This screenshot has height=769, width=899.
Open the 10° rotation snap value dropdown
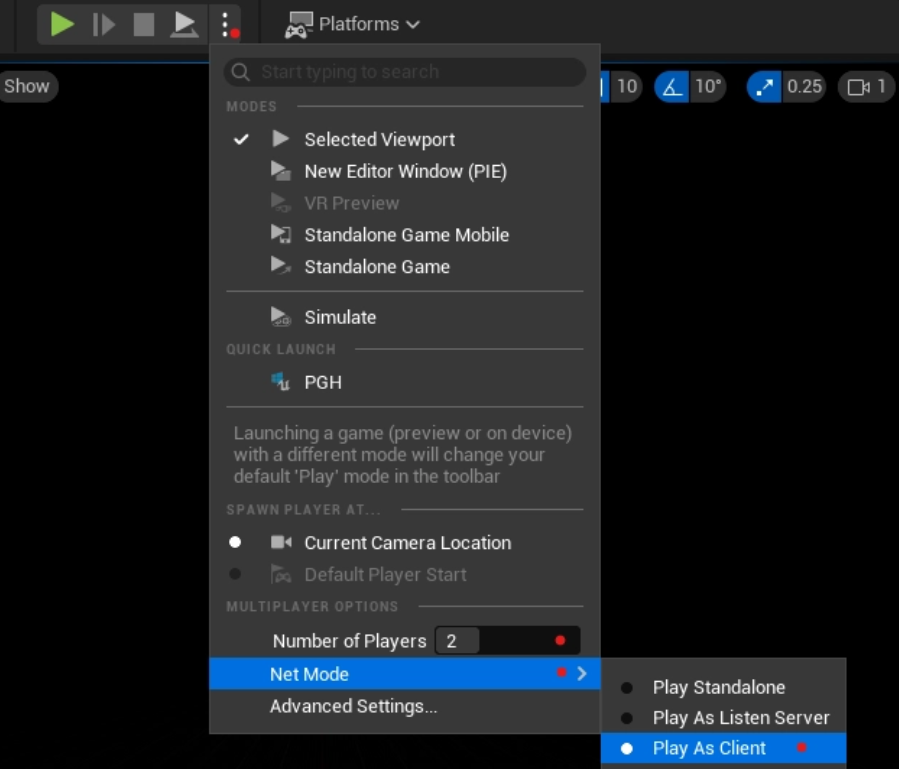point(709,87)
